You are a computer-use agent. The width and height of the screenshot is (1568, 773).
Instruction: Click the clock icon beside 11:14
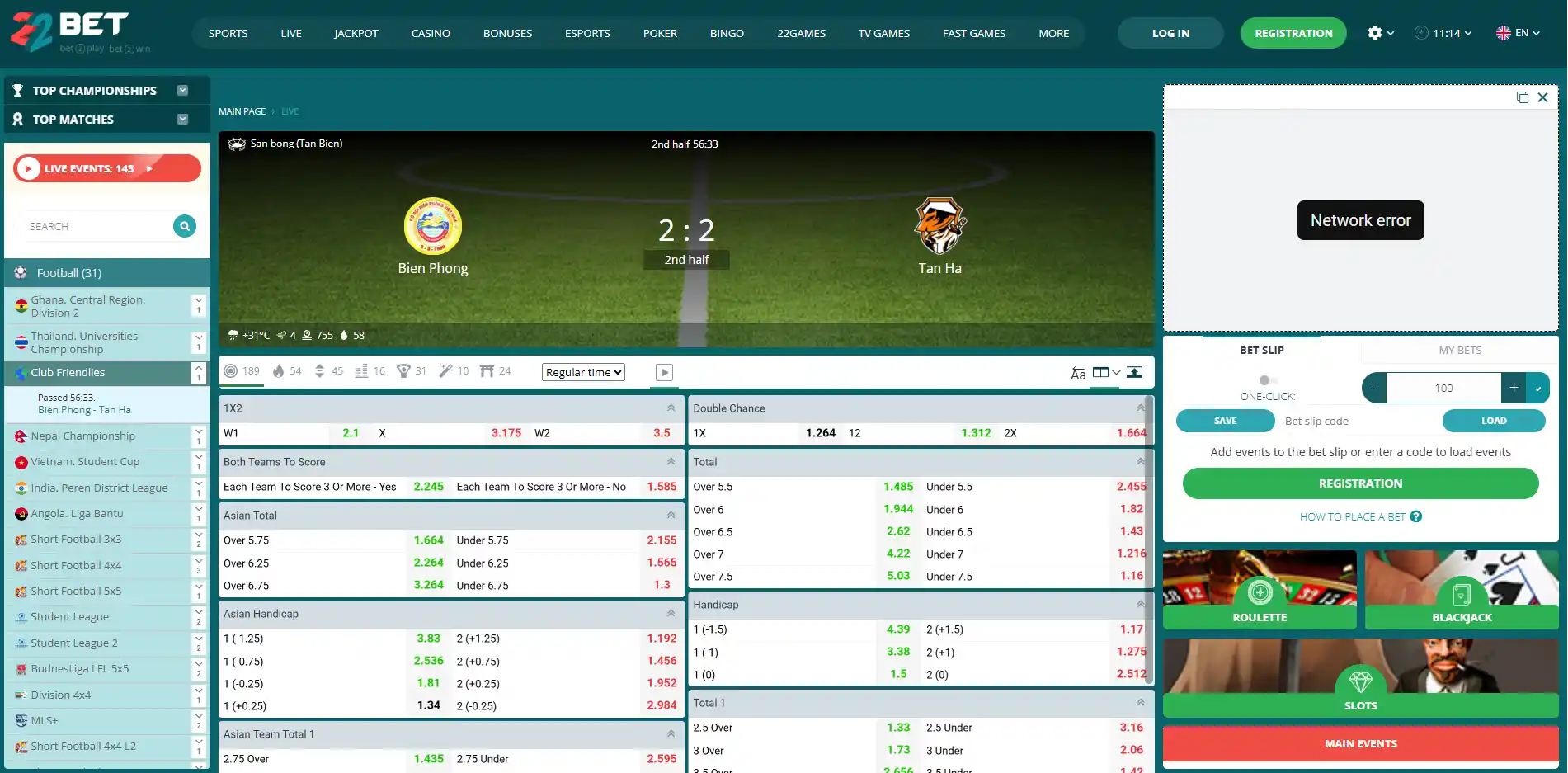click(1421, 33)
